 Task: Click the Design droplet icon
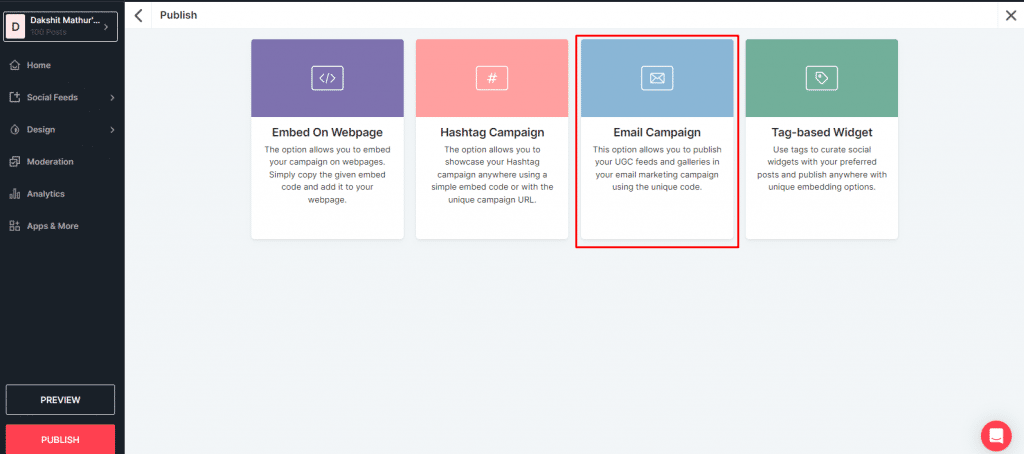[15, 129]
